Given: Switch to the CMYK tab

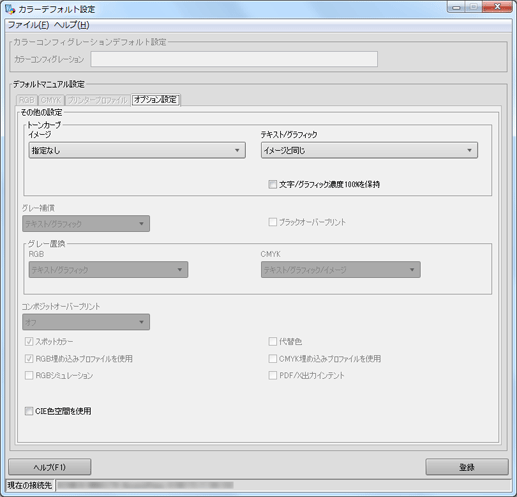Looking at the screenshot, I should [x=51, y=100].
